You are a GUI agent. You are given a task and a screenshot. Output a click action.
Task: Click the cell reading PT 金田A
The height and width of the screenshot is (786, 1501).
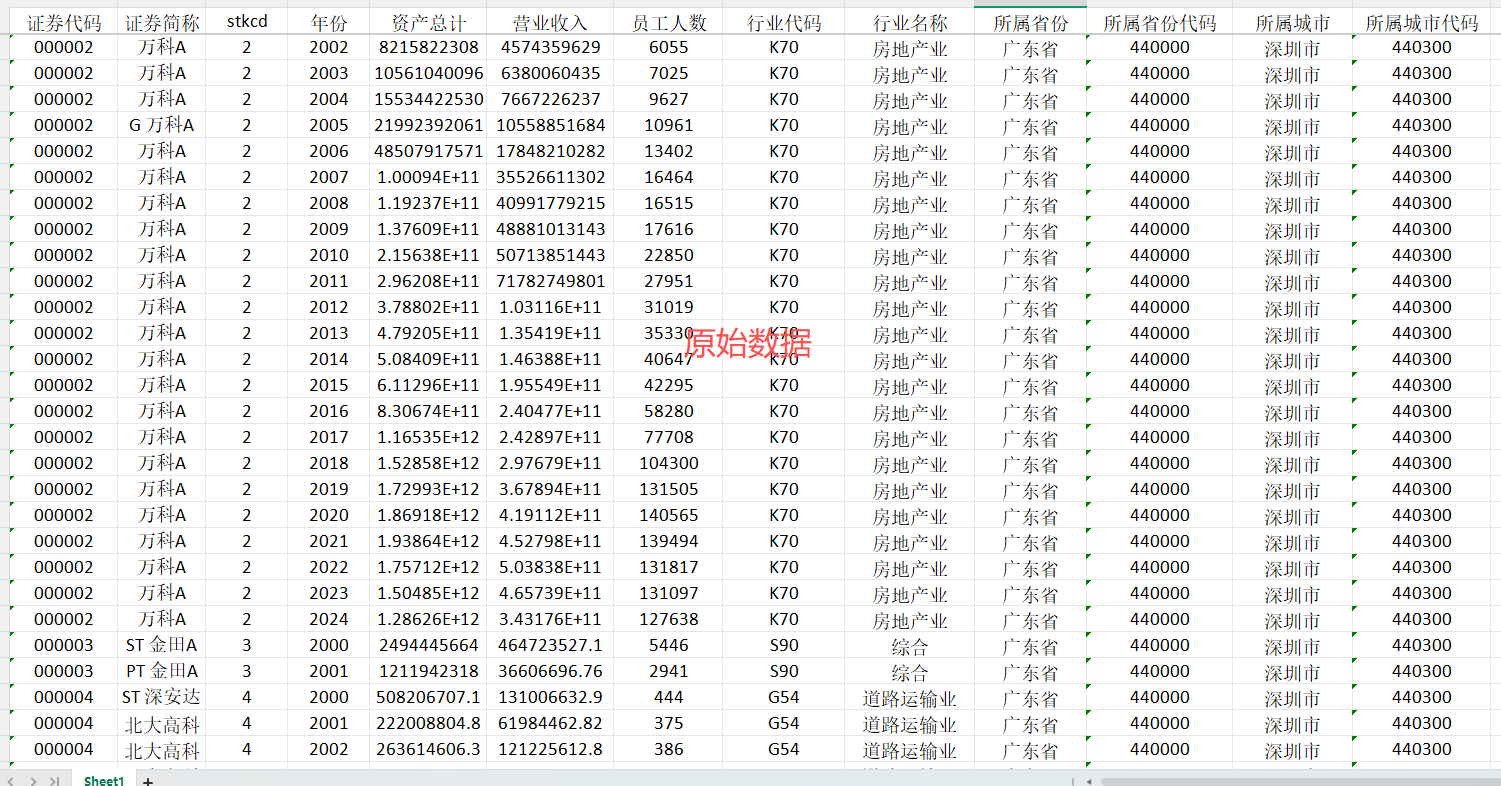(x=162, y=671)
